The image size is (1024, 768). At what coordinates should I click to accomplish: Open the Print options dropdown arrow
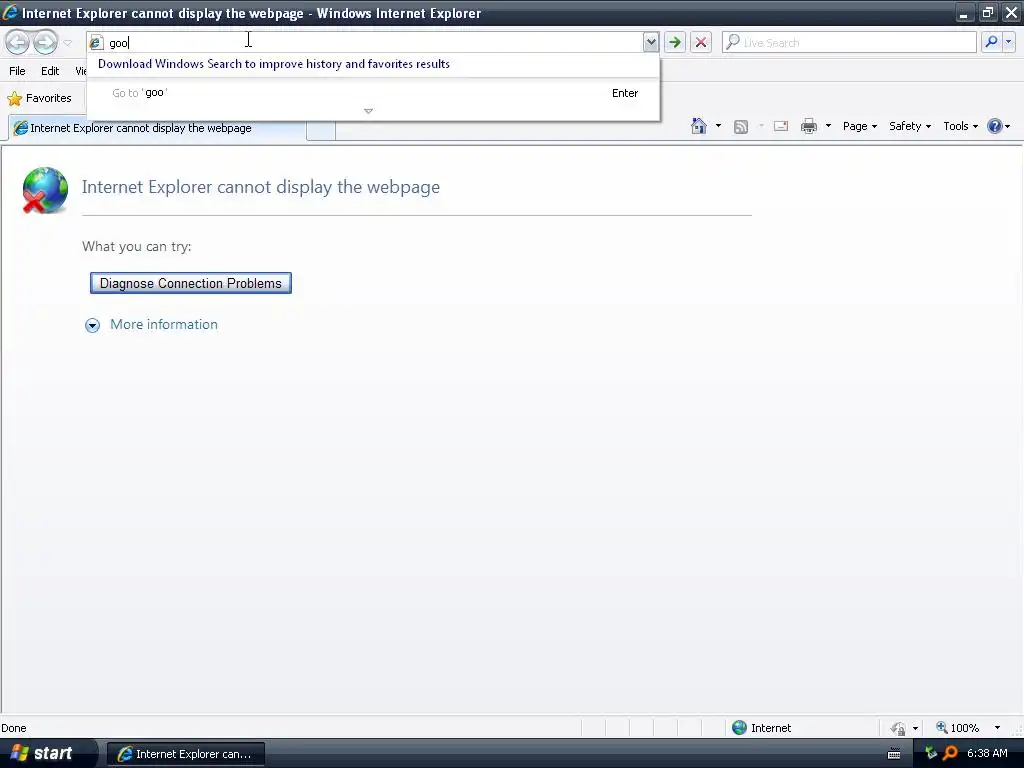point(828,126)
